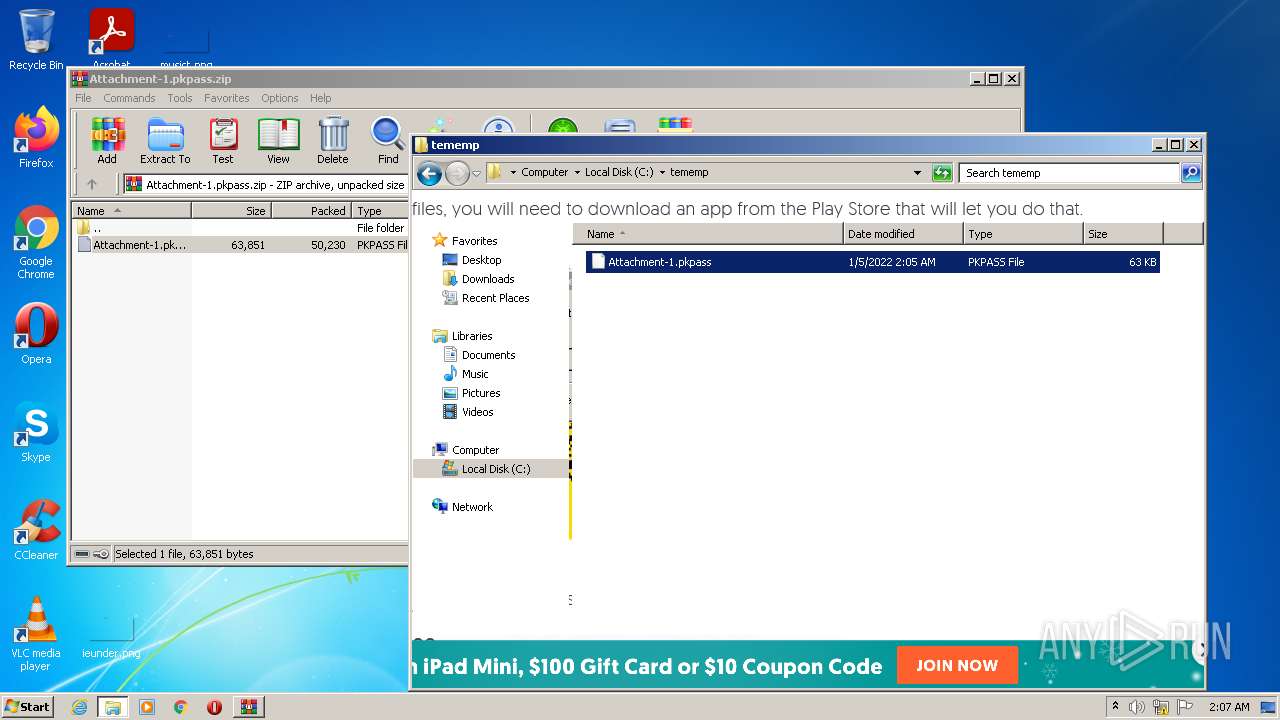Screen dimensions: 1280x720
Task: Click the Test archive icon
Action: pyautogui.click(x=223, y=140)
